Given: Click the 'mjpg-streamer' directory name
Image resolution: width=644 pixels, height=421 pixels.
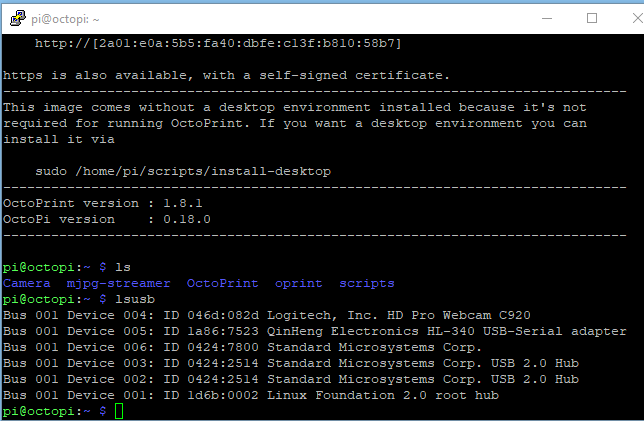Looking at the screenshot, I should click(118, 284).
